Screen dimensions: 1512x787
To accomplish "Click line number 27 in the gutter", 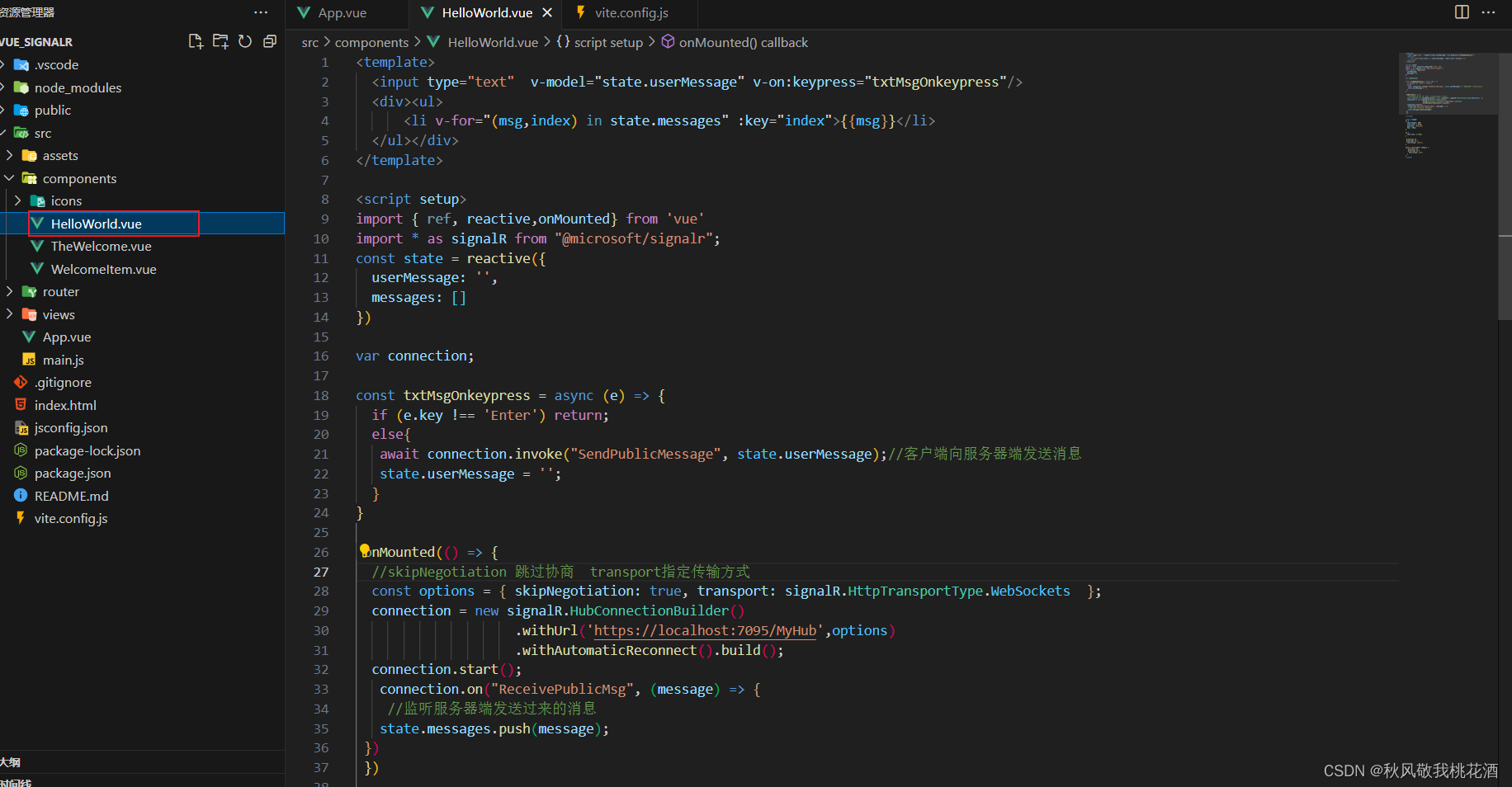I will (x=321, y=572).
